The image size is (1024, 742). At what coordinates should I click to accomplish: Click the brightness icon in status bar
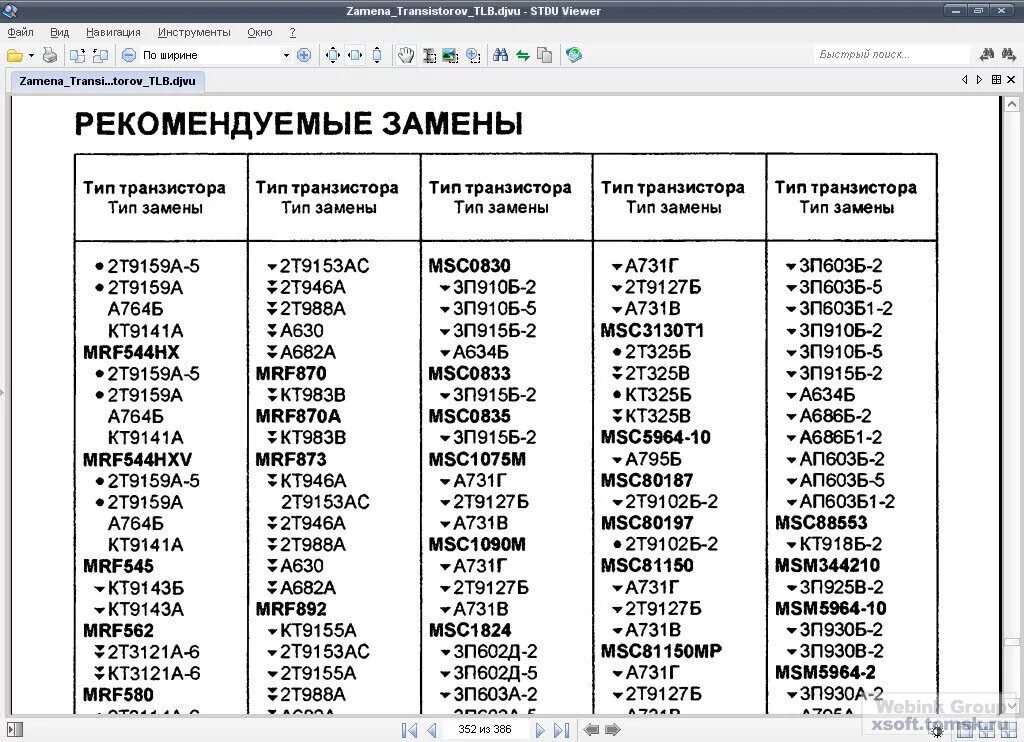click(x=937, y=732)
